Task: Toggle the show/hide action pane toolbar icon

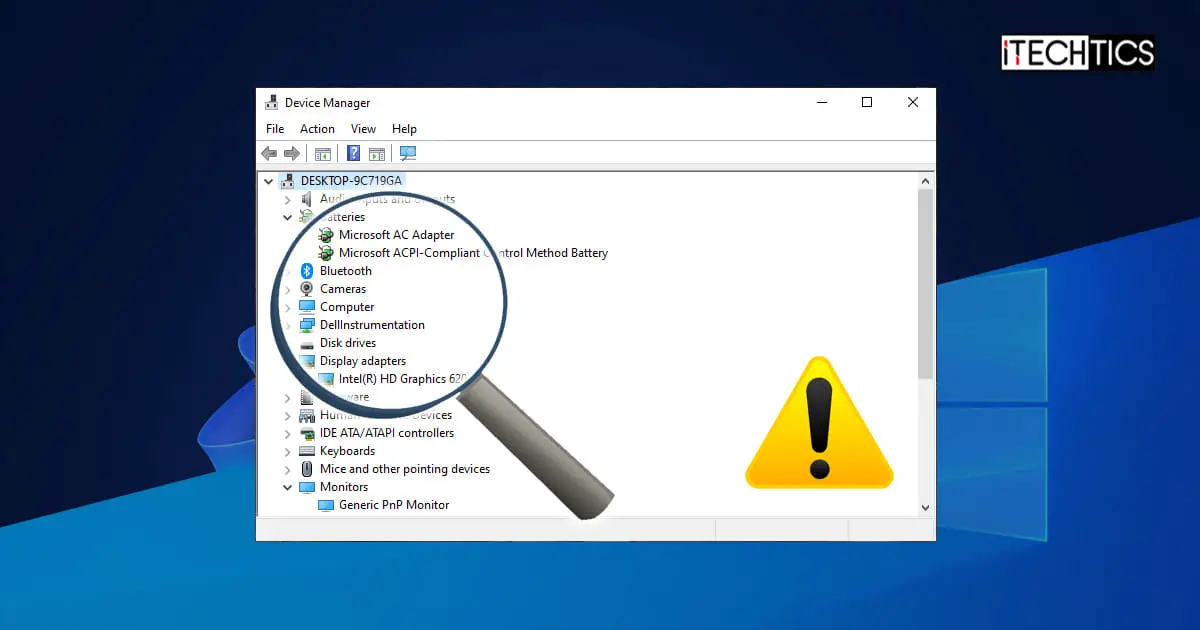Action: coord(377,154)
